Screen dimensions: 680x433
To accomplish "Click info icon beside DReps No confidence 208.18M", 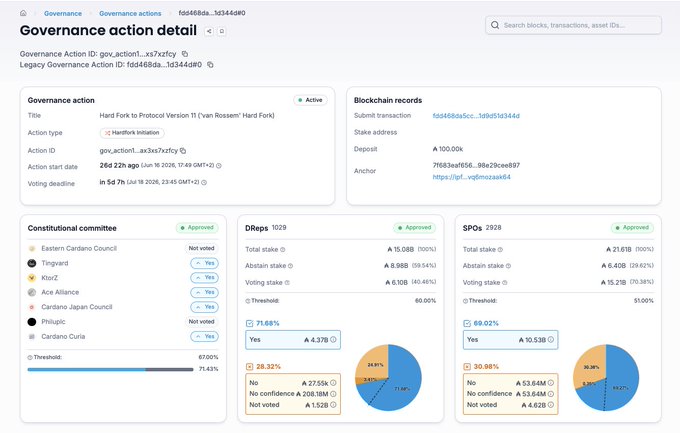I will pyautogui.click(x=333, y=394).
